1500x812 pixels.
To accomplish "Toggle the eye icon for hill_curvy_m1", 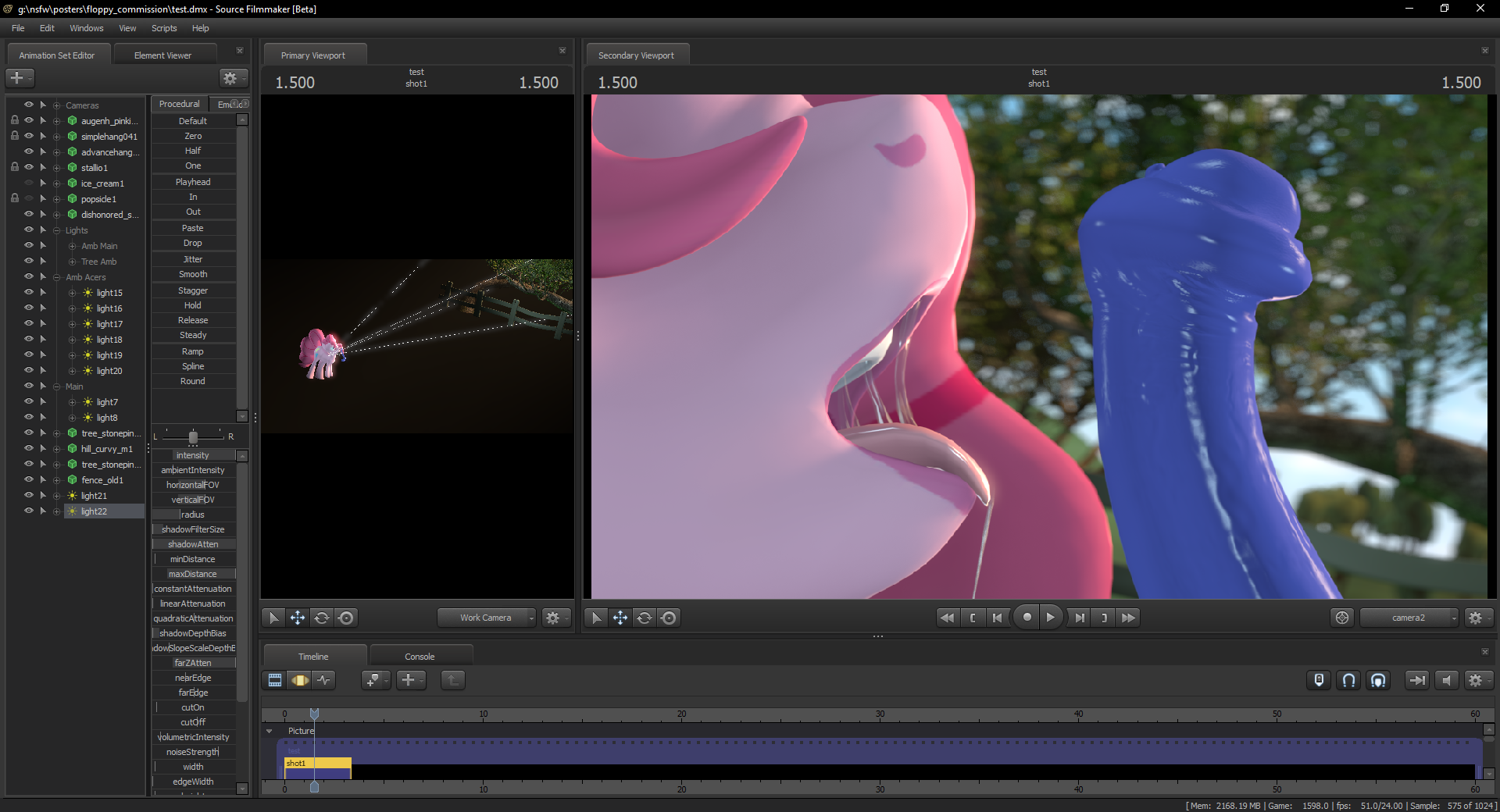I will pyautogui.click(x=29, y=449).
